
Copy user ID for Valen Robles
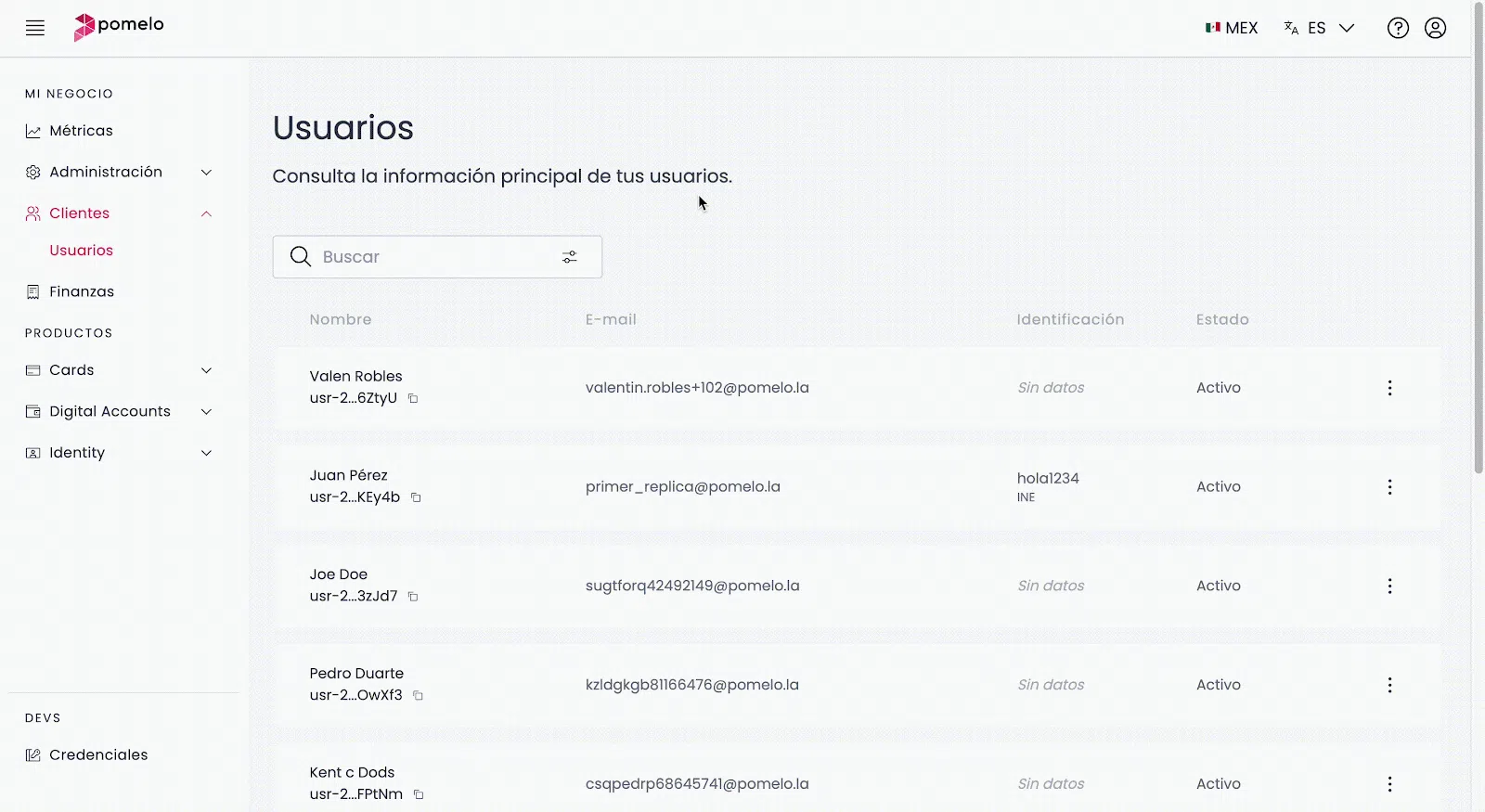414,399
